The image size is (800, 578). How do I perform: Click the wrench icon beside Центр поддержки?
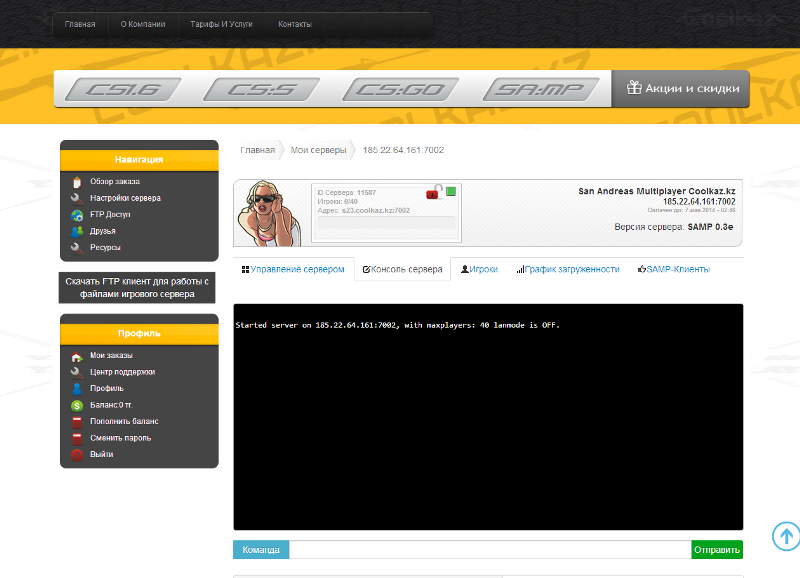[x=77, y=372]
